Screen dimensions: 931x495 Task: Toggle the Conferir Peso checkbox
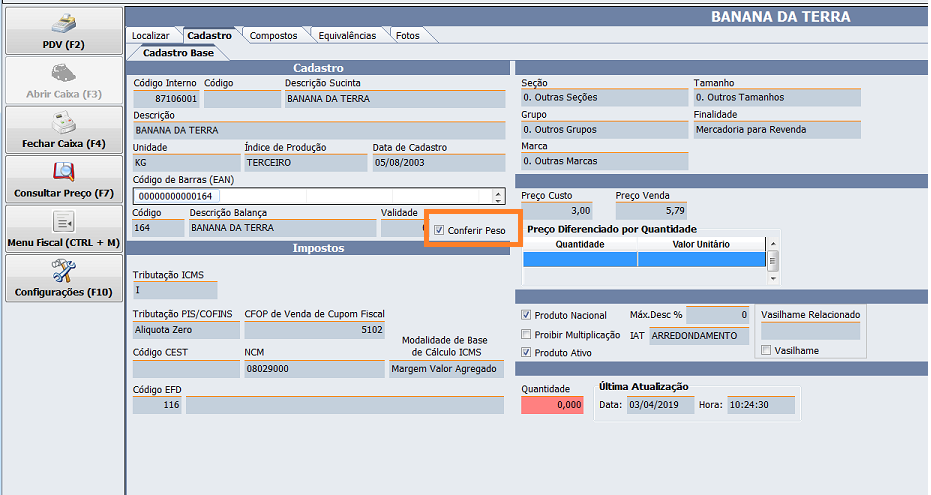tap(440, 231)
